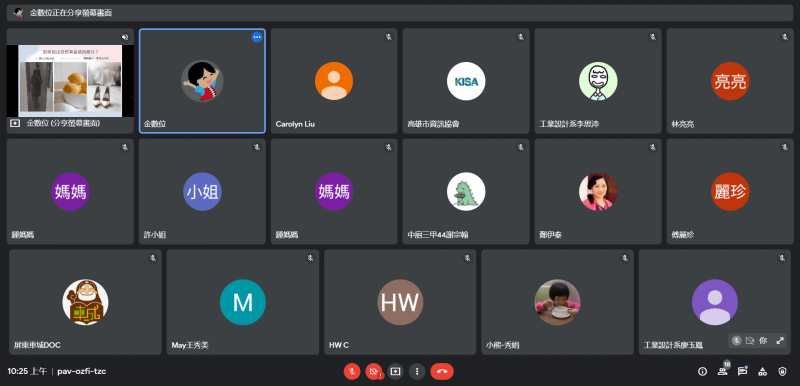Open the blue options button on 金數位 tile
This screenshot has width=800, height=386.
pos(257,37)
